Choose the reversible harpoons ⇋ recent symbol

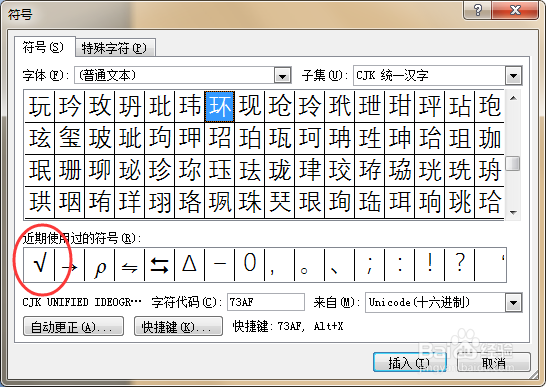129,265
